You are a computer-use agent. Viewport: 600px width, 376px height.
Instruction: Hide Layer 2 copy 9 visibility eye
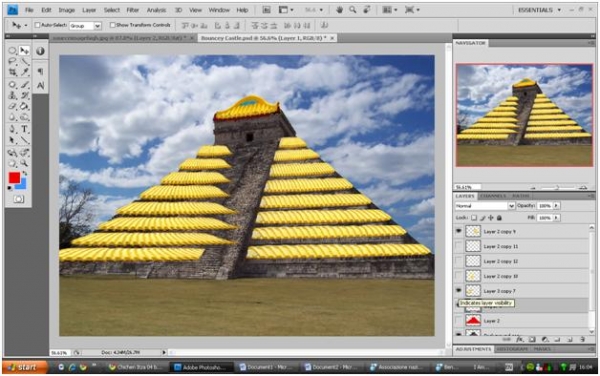pyautogui.click(x=458, y=231)
